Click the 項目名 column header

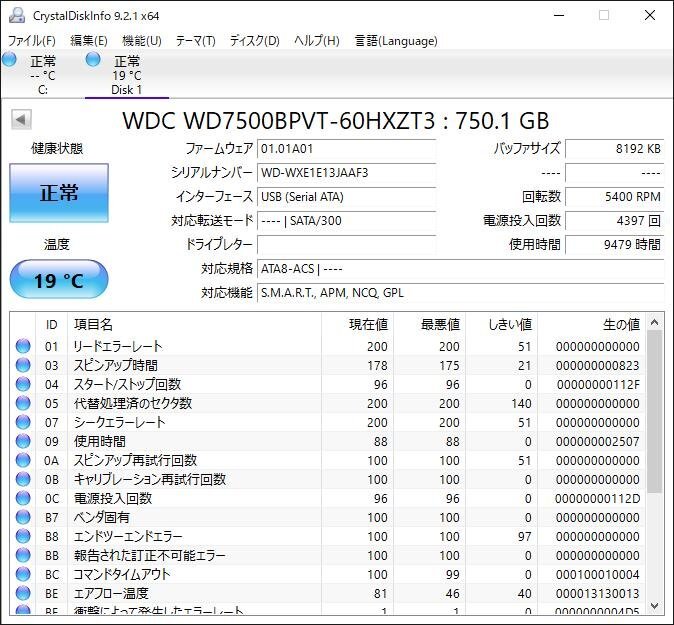(194, 325)
